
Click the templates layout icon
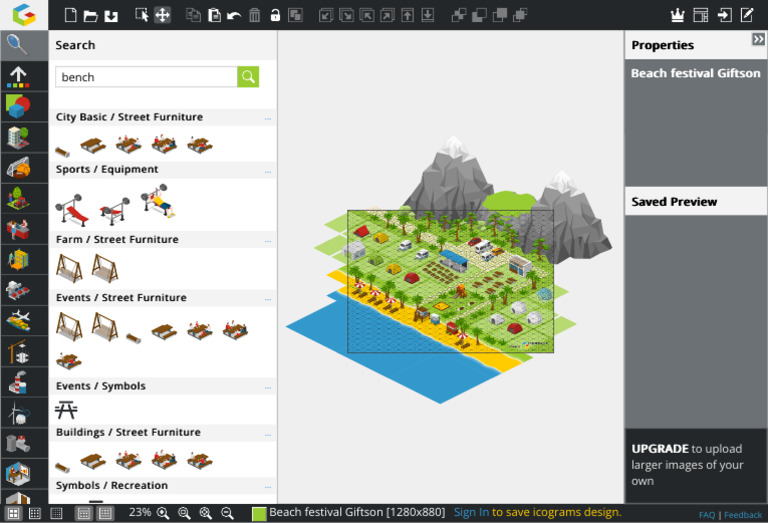700,15
